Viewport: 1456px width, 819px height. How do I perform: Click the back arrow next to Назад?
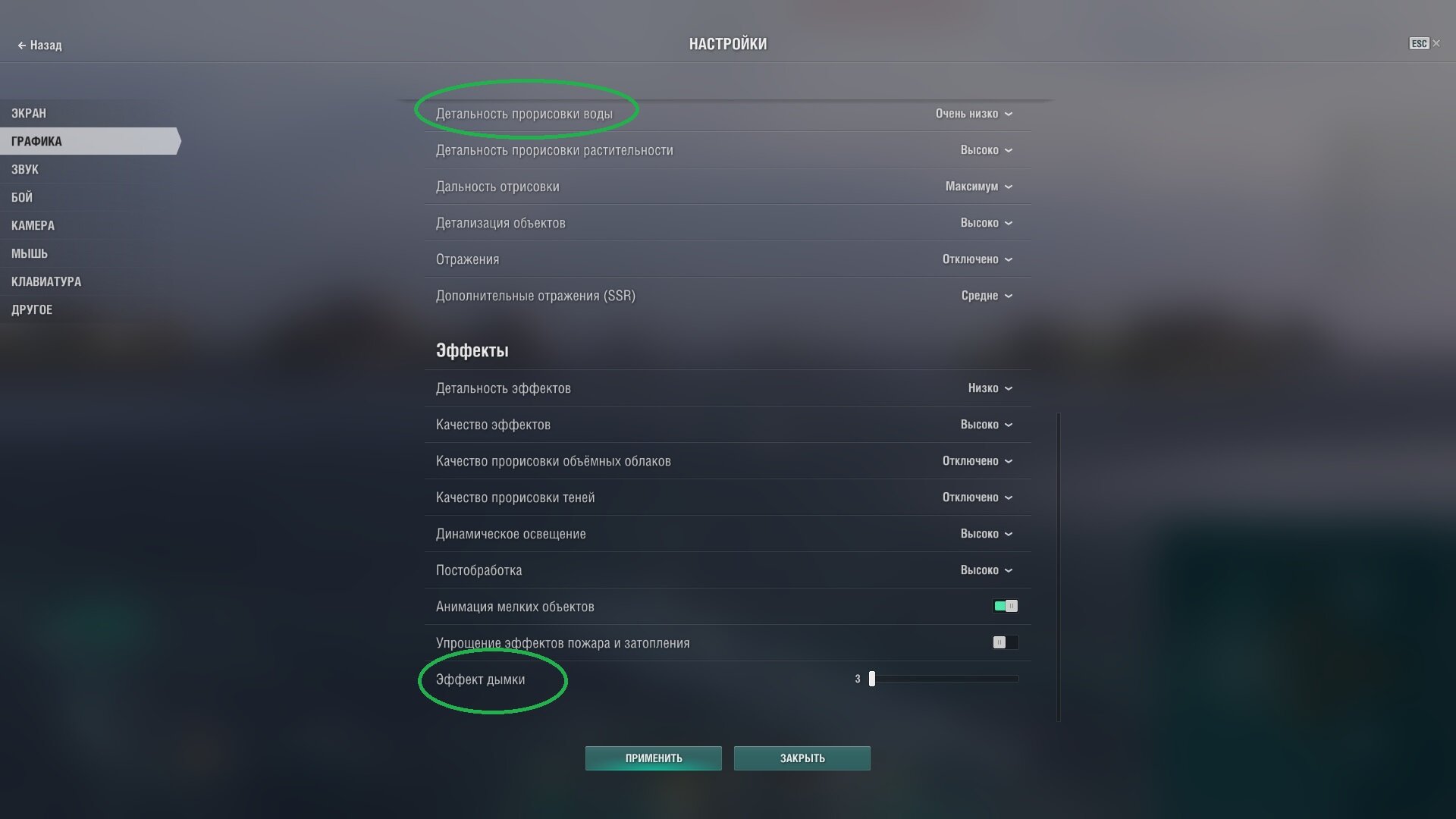[x=21, y=45]
